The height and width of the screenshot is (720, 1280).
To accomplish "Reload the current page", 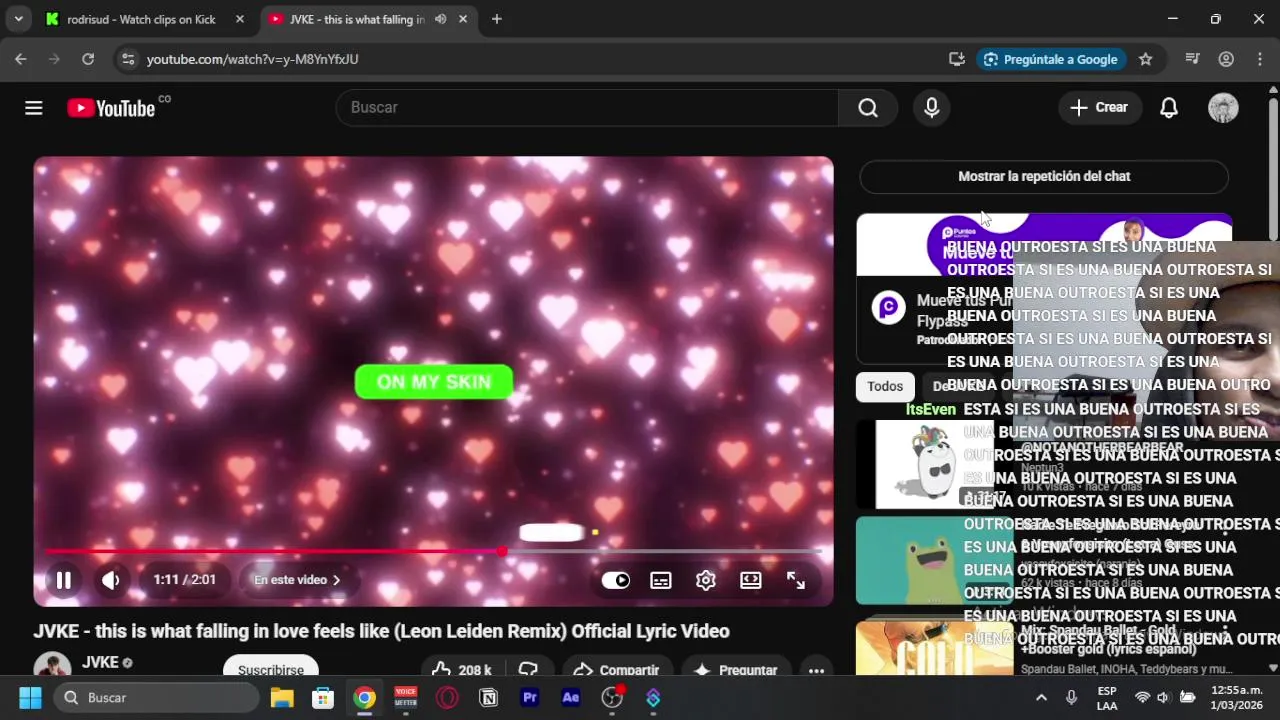I will [88, 59].
